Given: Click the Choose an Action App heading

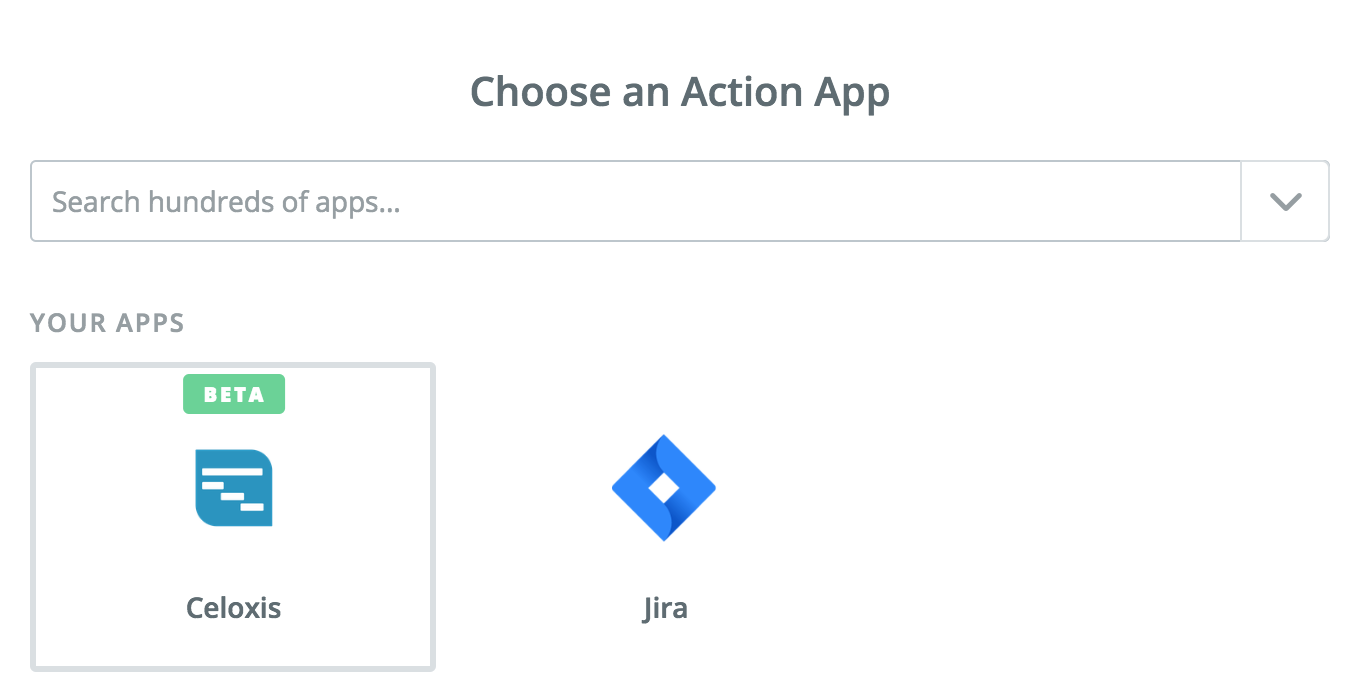Looking at the screenshot, I should (x=680, y=92).
